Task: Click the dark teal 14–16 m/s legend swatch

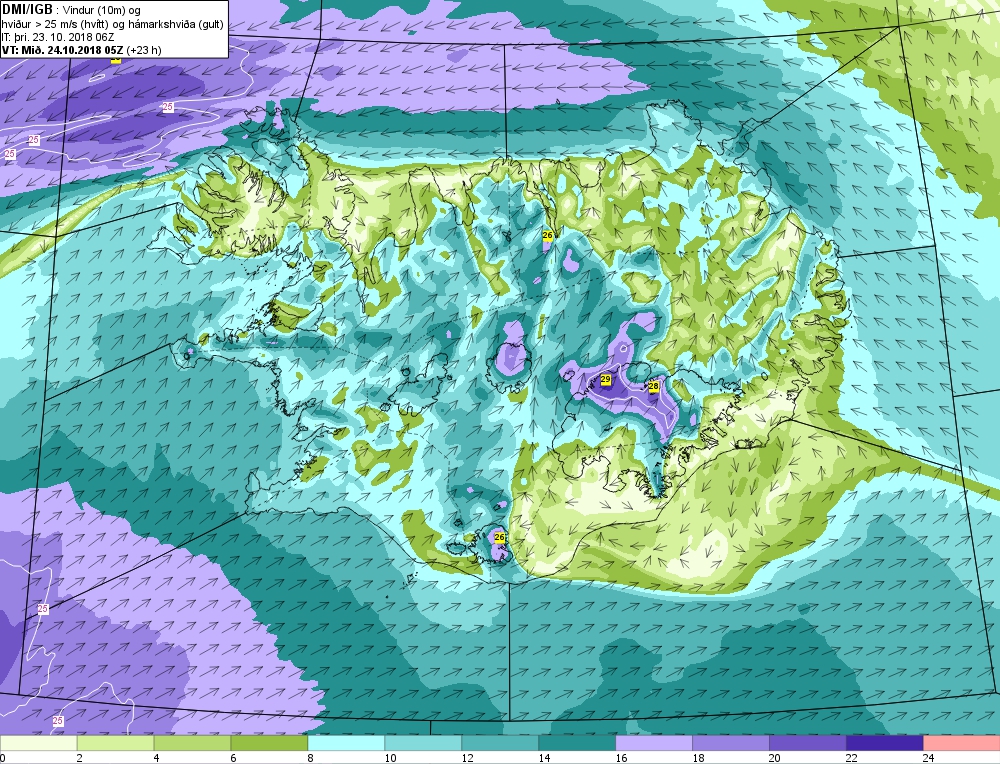Action: 577,743
